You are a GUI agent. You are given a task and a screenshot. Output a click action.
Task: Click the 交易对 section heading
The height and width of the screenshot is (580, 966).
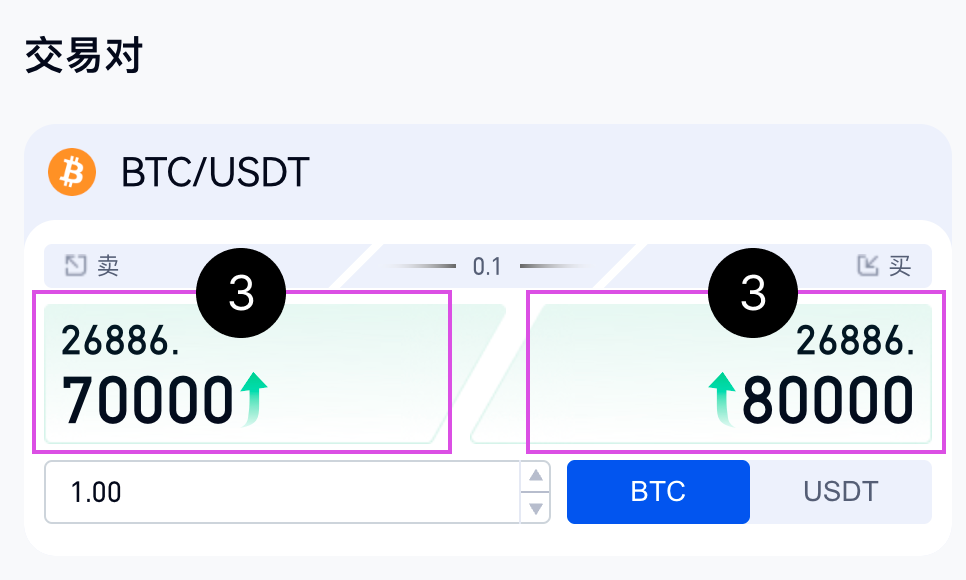point(84,56)
